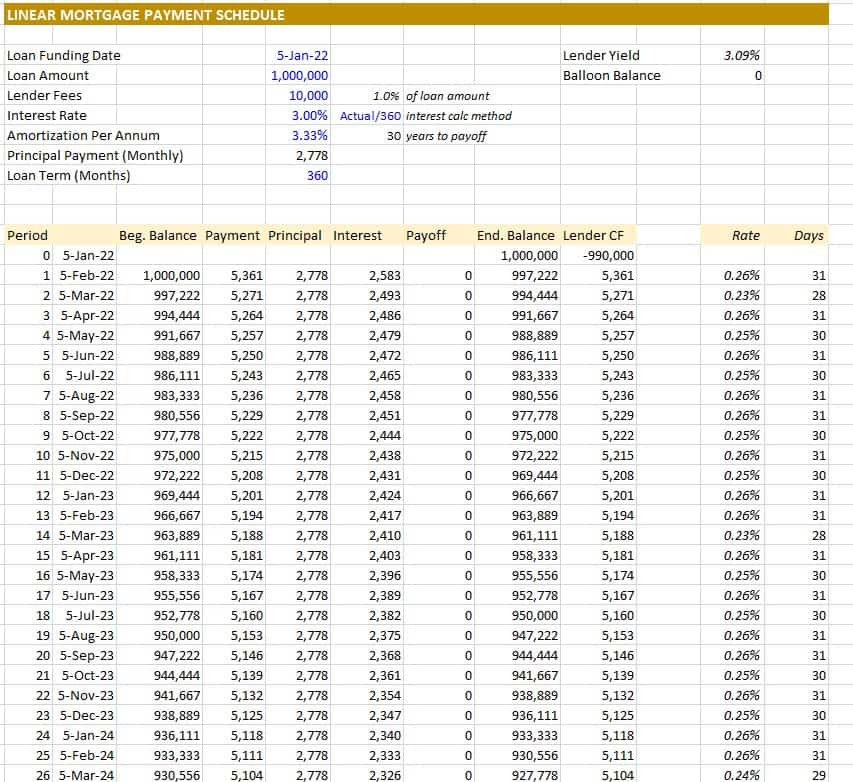Select the date cell 5-Jan-23

(88, 496)
